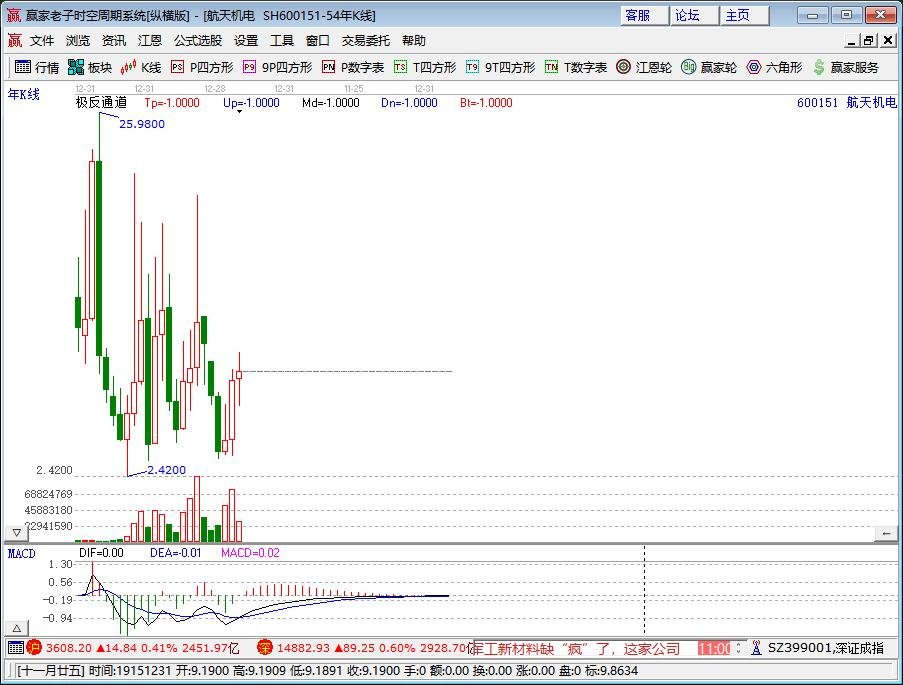
Task: Open the 文件 menu
Action: point(42,40)
